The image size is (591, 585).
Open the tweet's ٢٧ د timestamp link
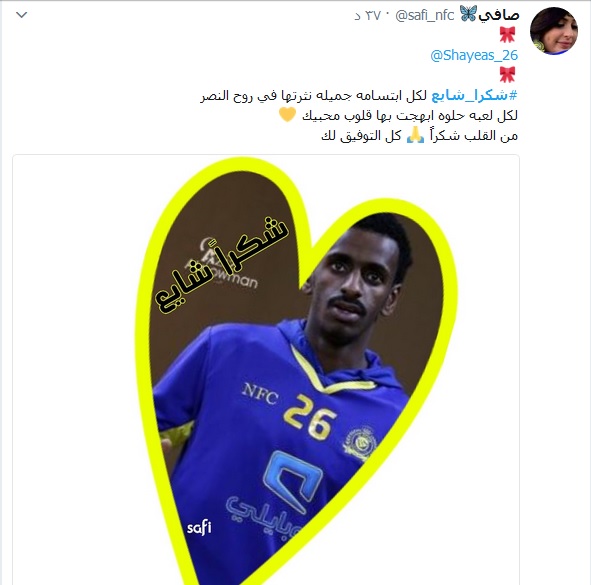click(x=367, y=15)
